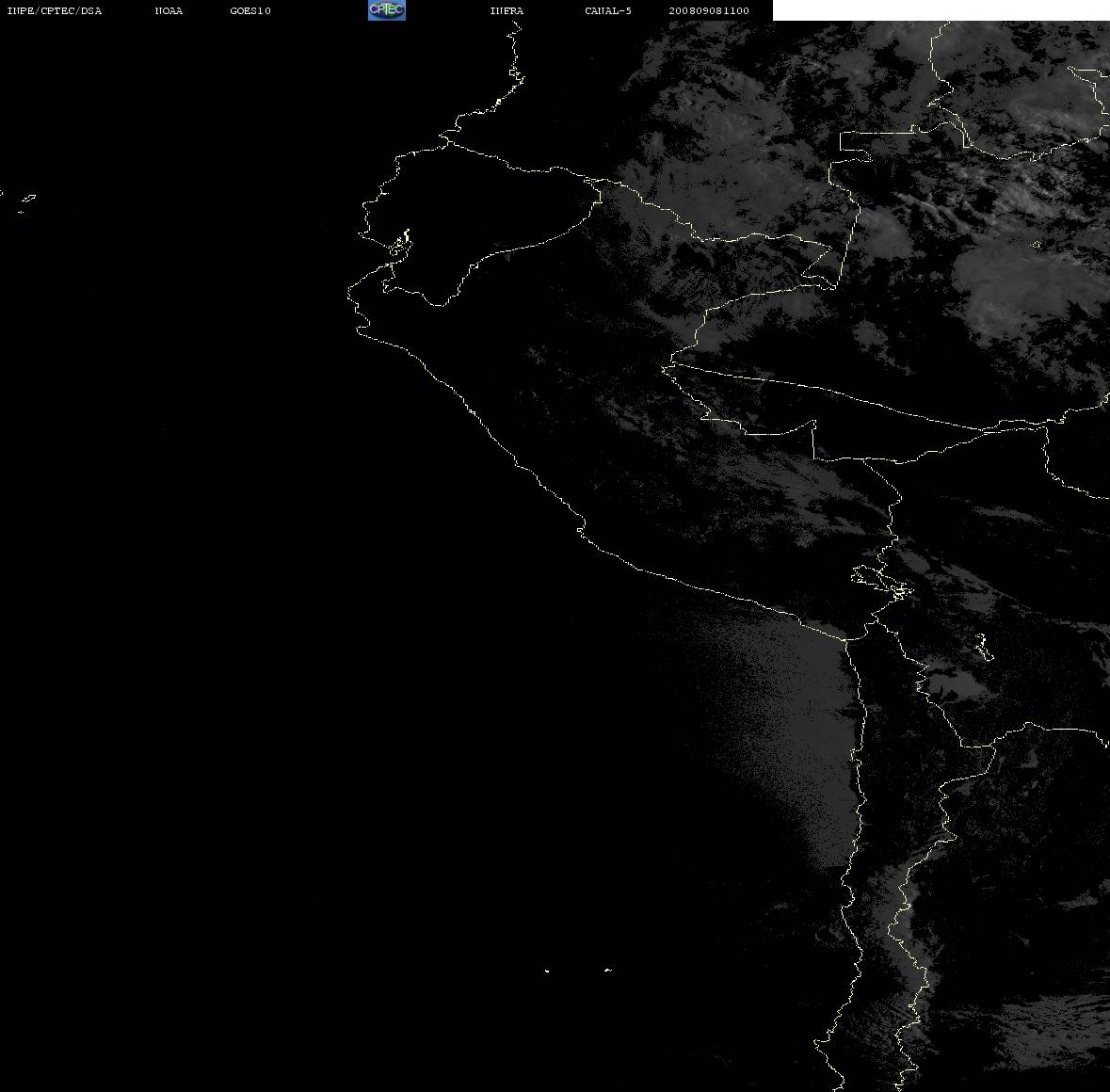This screenshot has height=1092, width=1110.
Task: Click the INFRA label in header
Action: pos(507,10)
